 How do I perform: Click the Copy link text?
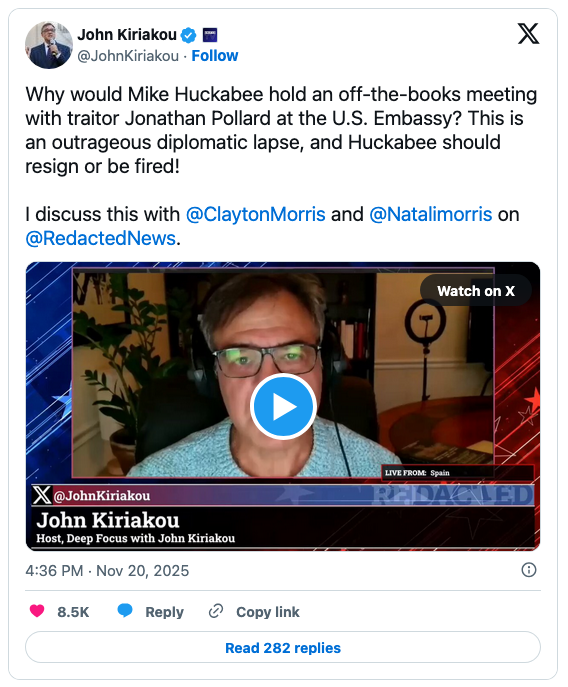[x=268, y=612]
